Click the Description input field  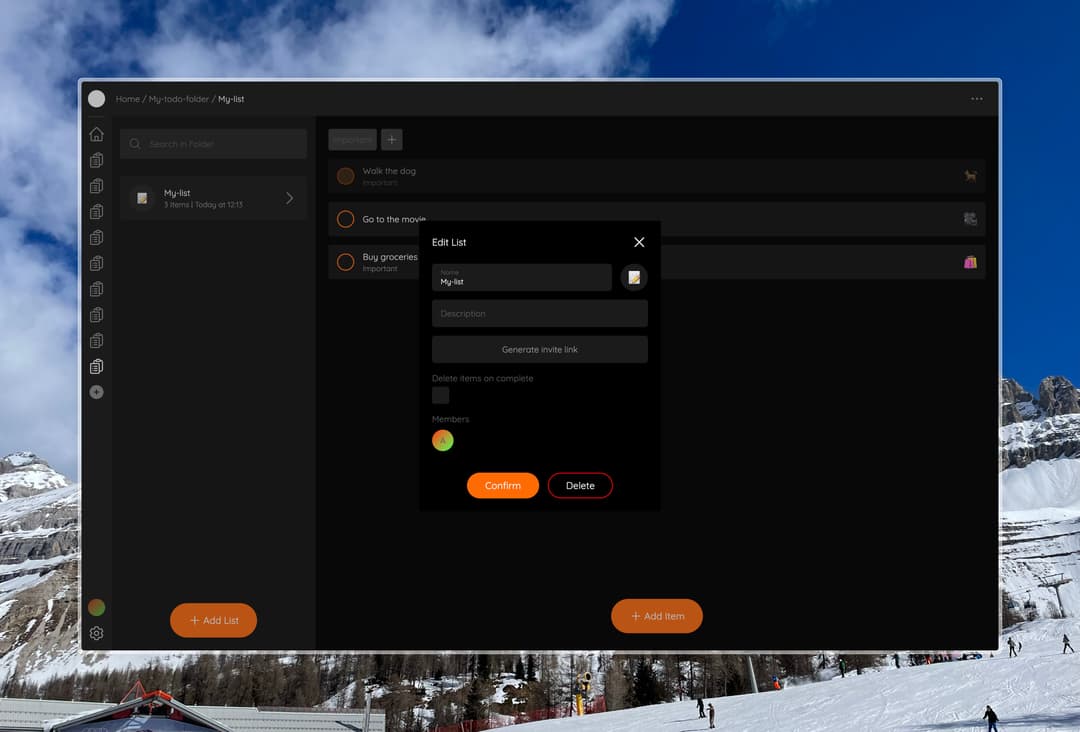pyautogui.click(x=539, y=313)
